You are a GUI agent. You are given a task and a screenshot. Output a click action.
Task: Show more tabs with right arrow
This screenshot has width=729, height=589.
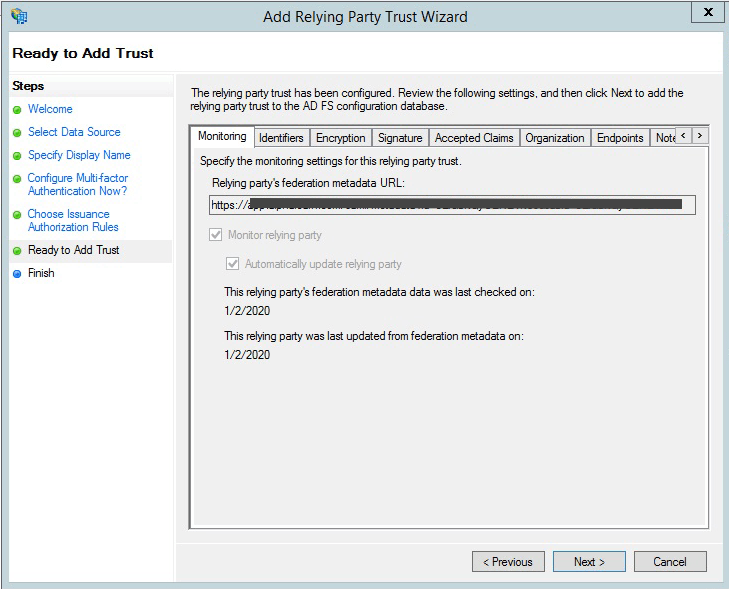pyautogui.click(x=700, y=135)
